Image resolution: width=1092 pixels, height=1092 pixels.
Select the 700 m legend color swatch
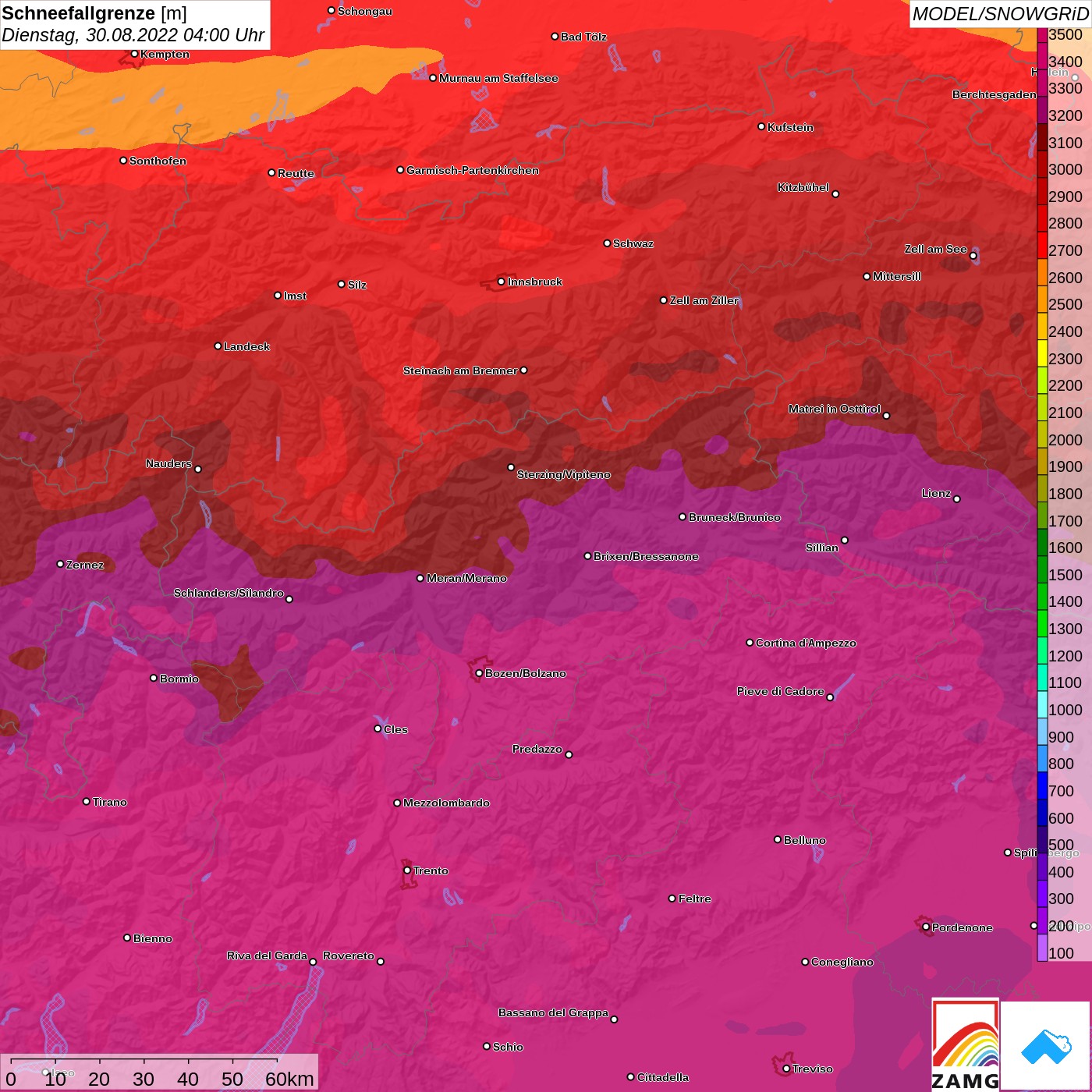click(1042, 786)
